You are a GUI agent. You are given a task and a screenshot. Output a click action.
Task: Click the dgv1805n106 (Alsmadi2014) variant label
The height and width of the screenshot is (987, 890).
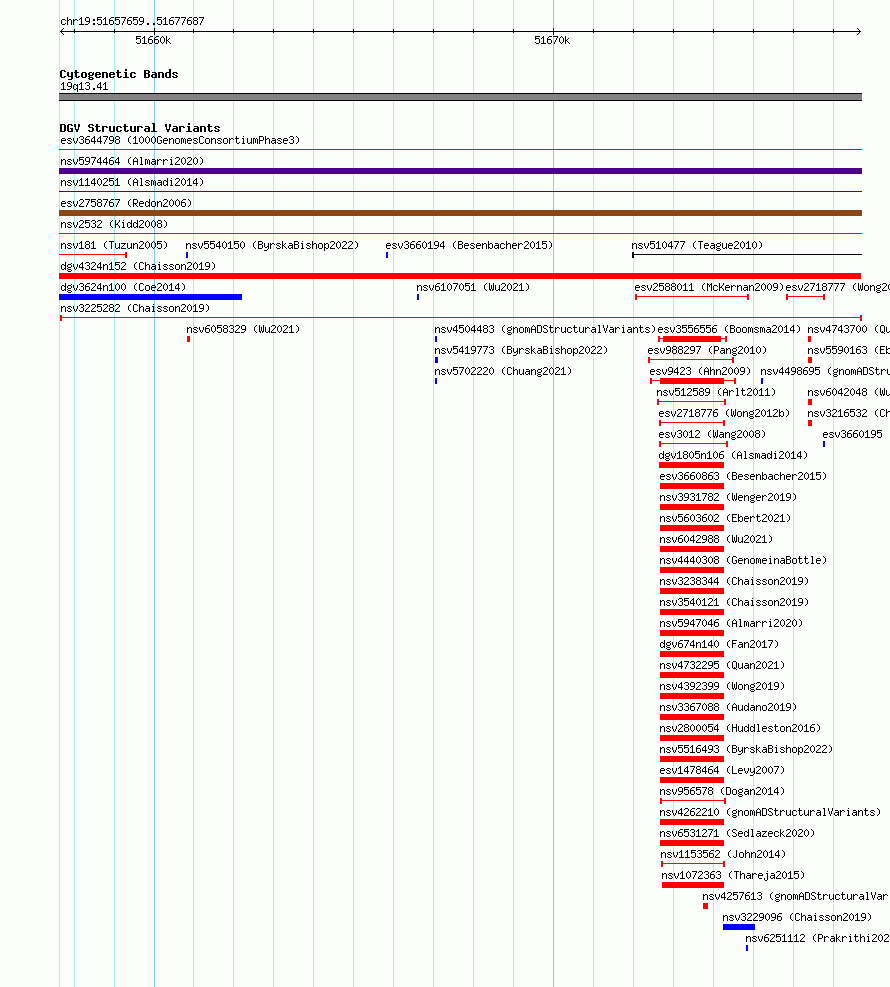[733, 455]
